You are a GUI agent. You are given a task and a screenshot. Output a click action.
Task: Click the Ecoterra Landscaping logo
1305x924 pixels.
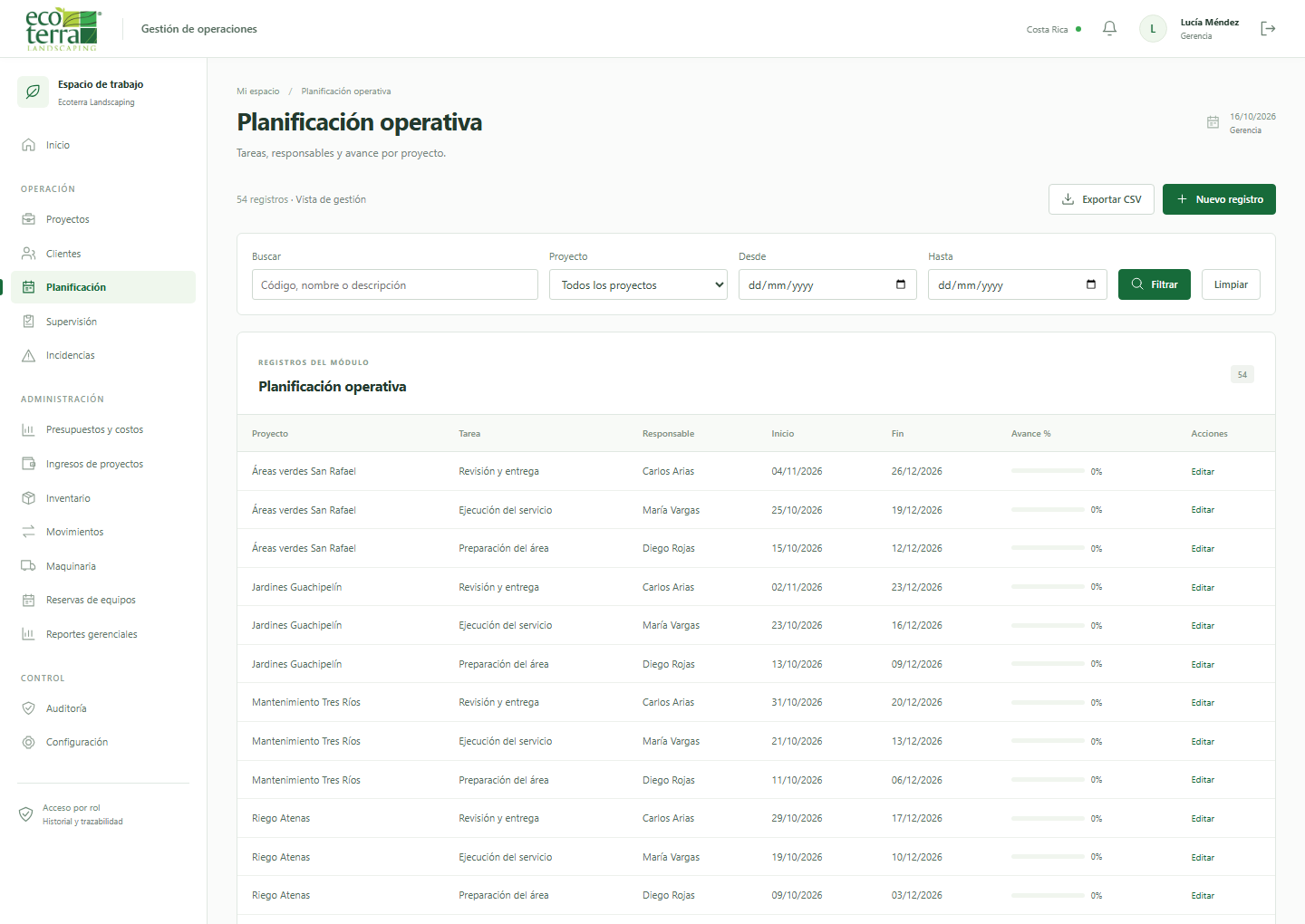tap(63, 29)
